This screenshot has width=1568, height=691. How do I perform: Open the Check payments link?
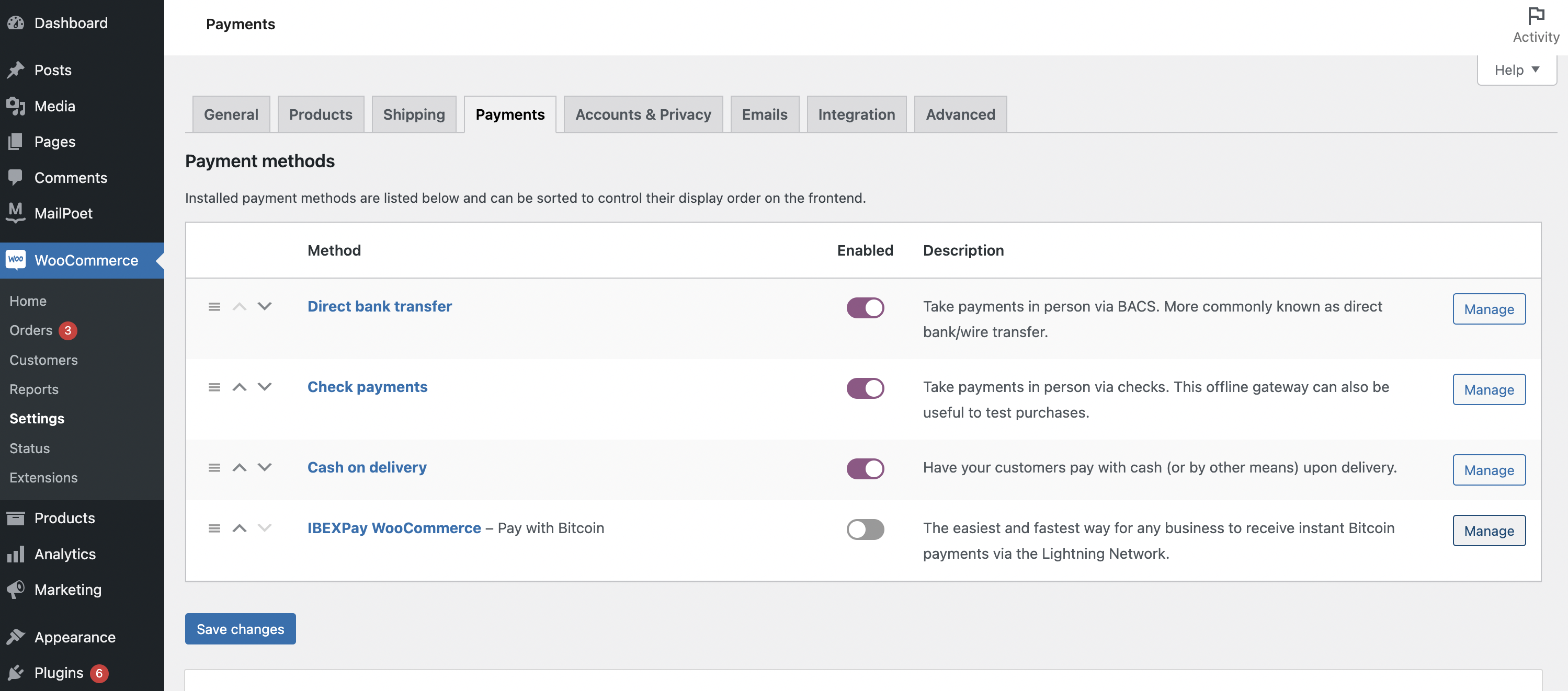(x=367, y=387)
